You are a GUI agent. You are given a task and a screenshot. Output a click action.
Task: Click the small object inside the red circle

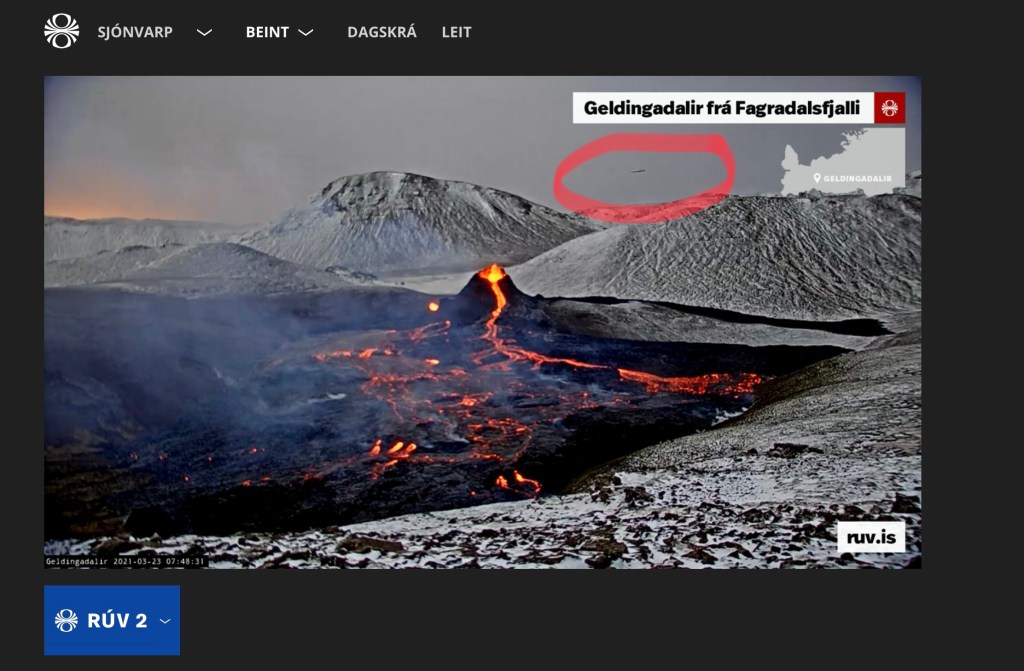click(637, 171)
